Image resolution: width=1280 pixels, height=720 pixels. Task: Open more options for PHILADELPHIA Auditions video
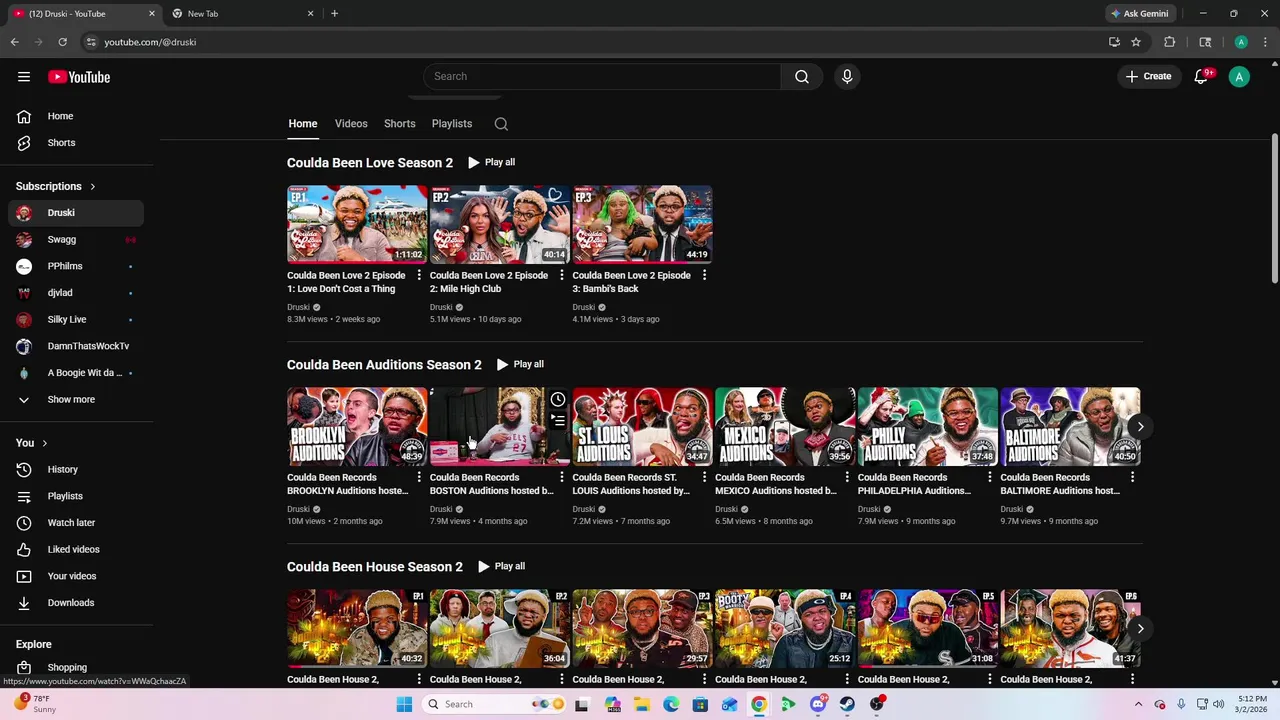point(990,477)
